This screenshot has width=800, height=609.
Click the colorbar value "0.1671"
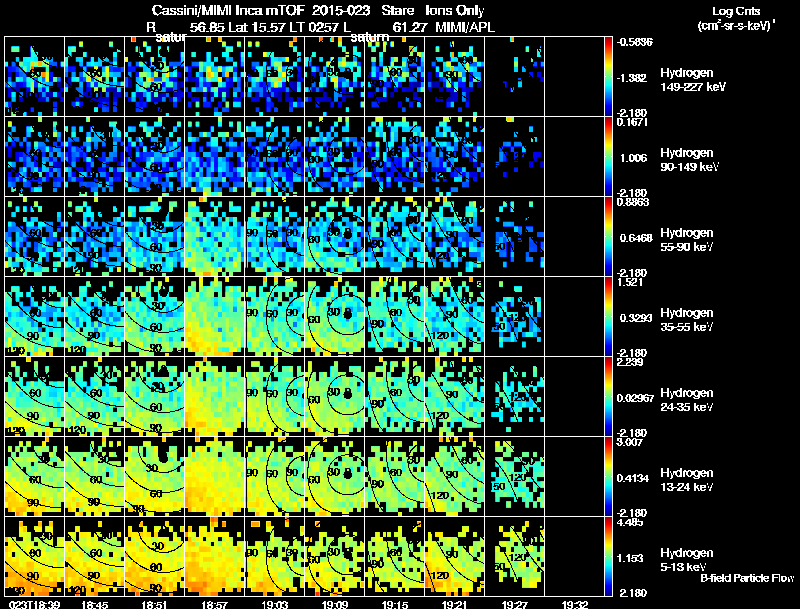(633, 122)
